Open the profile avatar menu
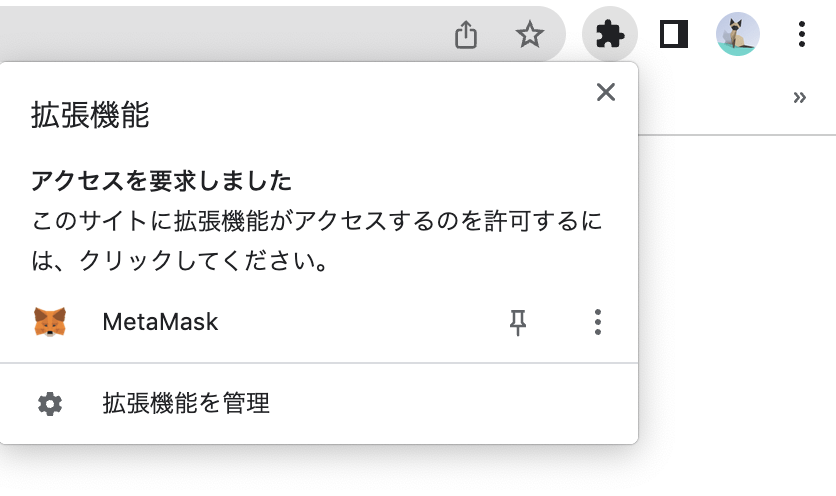This screenshot has height=496, width=836. coord(738,35)
